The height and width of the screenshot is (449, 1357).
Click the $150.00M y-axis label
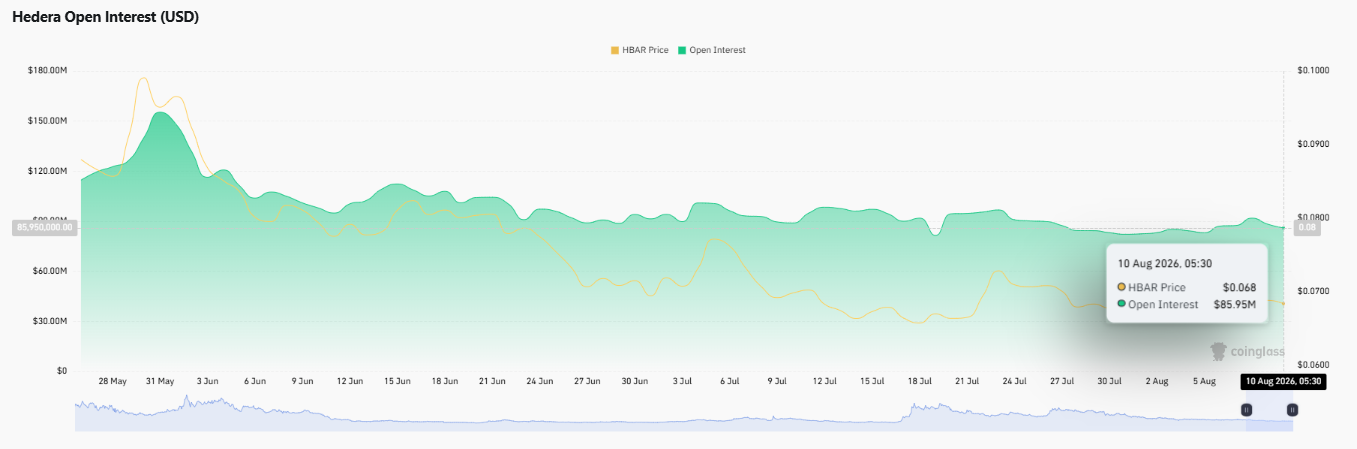click(x=47, y=121)
